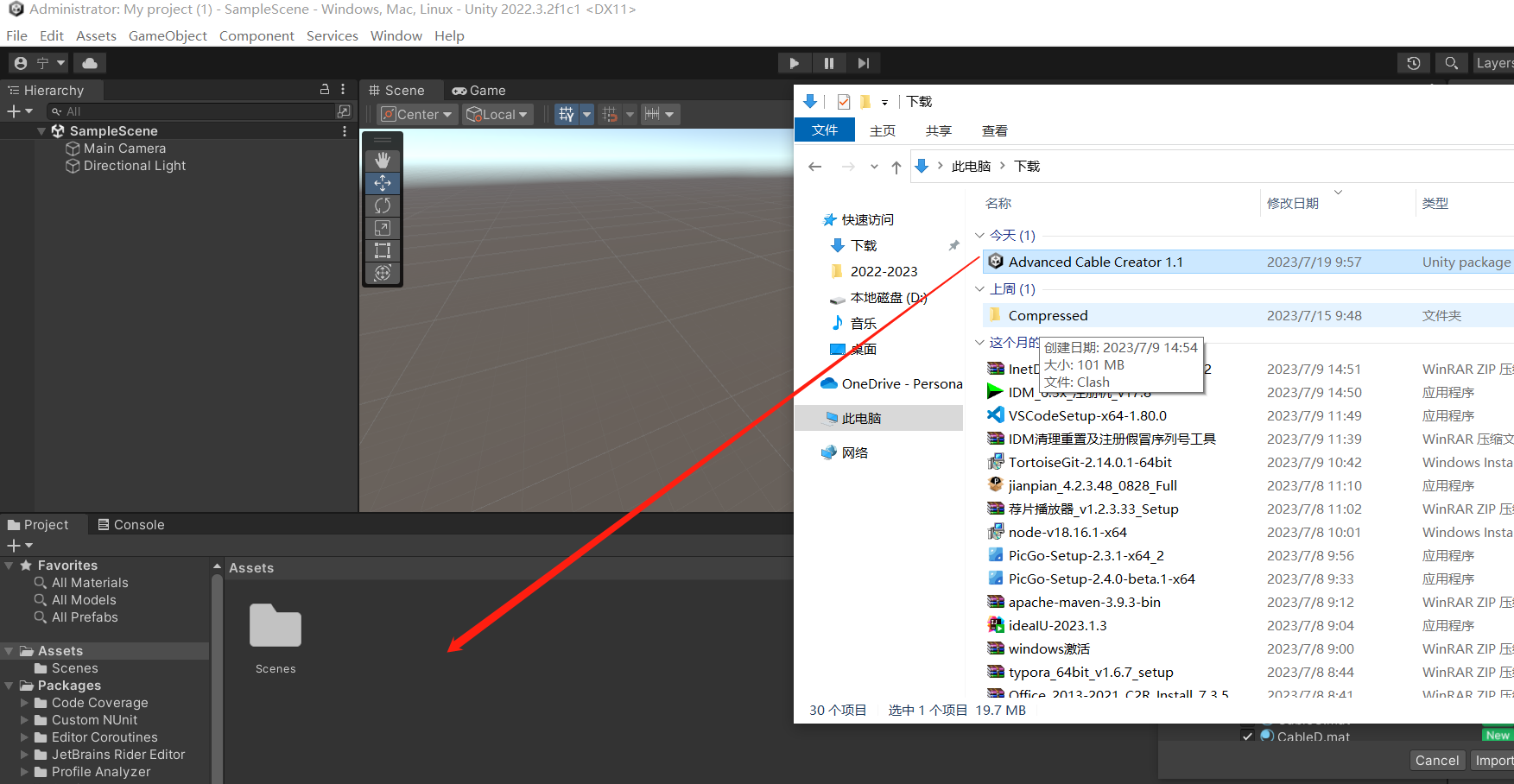This screenshot has width=1514, height=784.
Task: Open the Project panel create (+) dropdown
Action: [20, 546]
